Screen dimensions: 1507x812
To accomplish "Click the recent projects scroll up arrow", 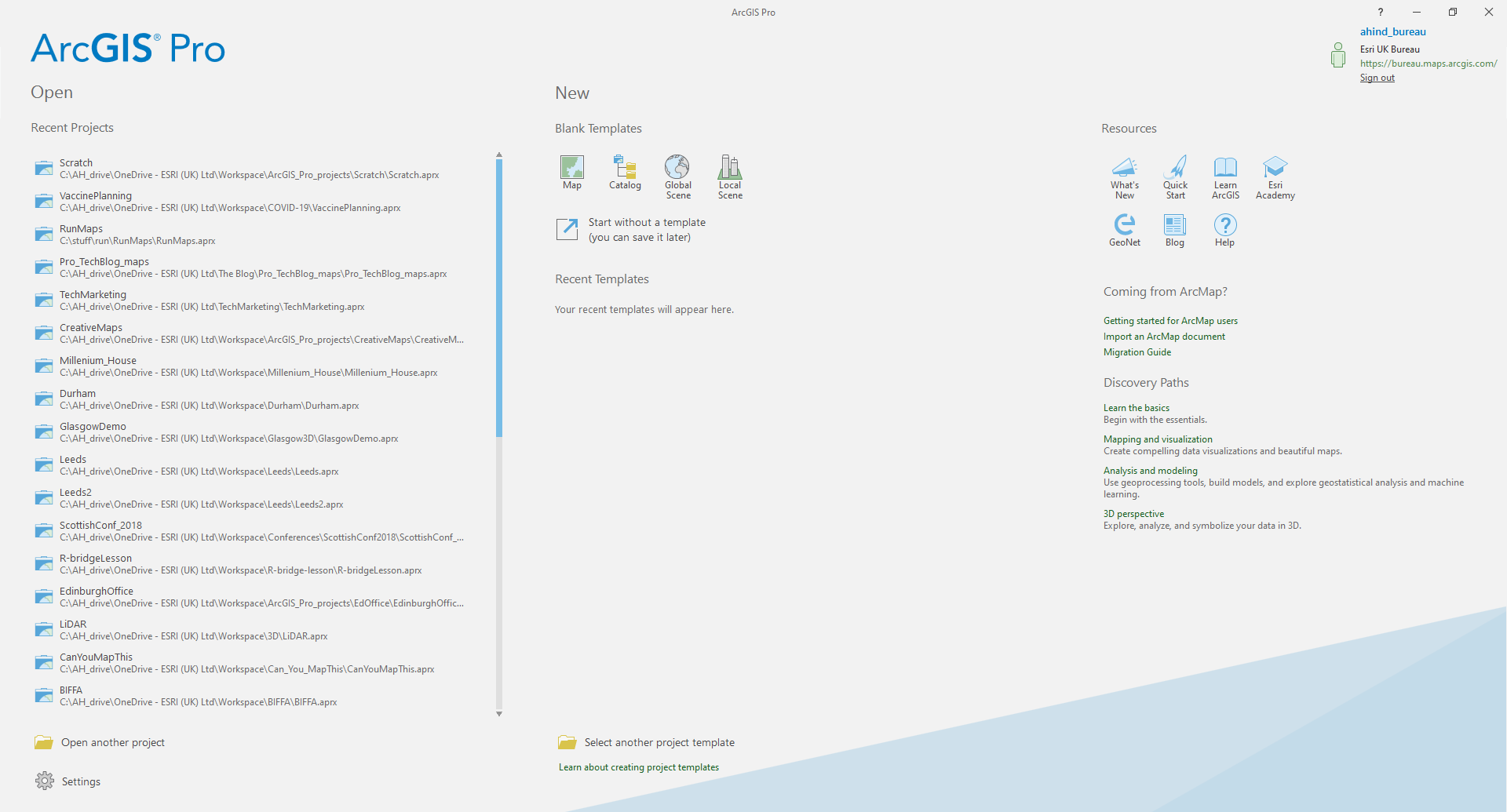I will 499,155.
